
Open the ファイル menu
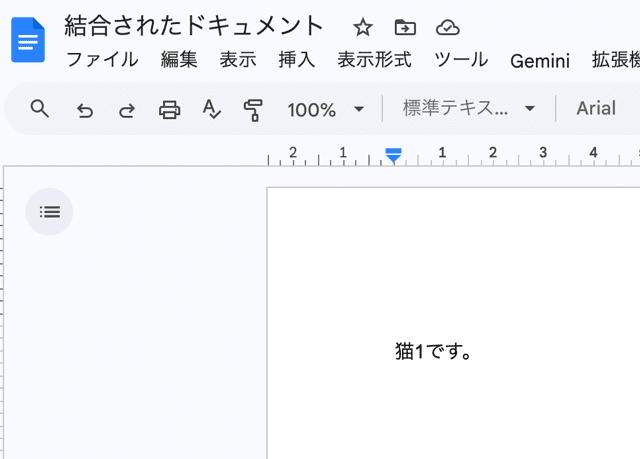coord(102,60)
